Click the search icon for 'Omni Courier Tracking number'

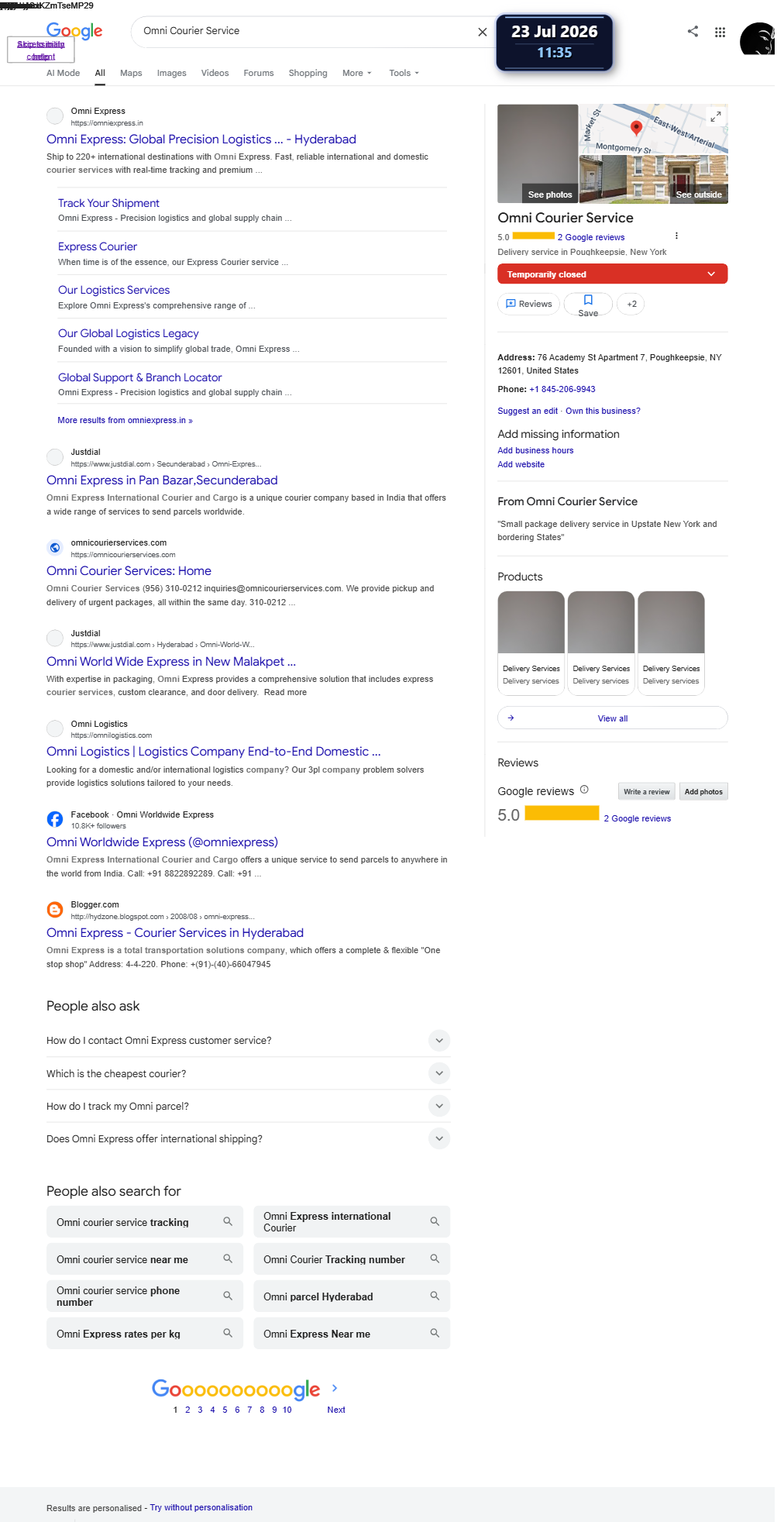point(435,1259)
